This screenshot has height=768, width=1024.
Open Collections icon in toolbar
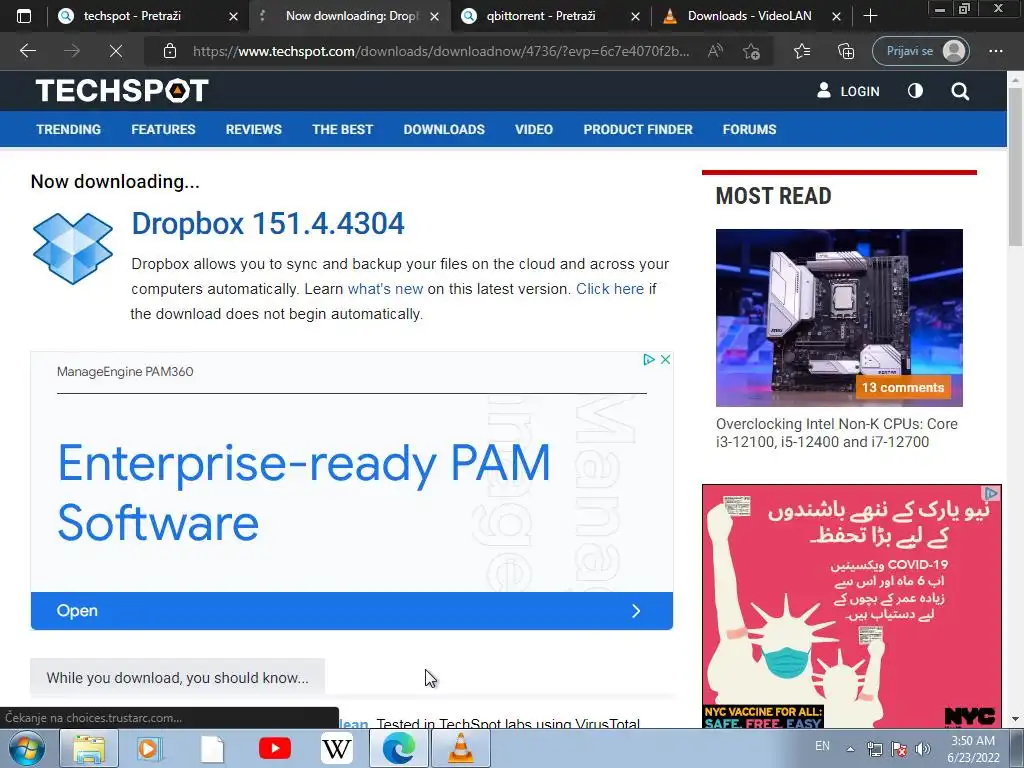846,51
